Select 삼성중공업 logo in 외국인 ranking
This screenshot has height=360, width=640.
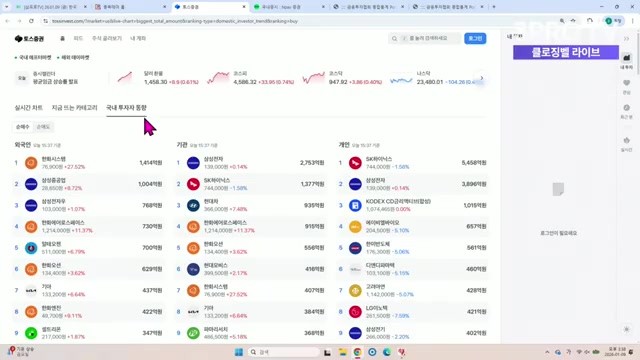31,184
